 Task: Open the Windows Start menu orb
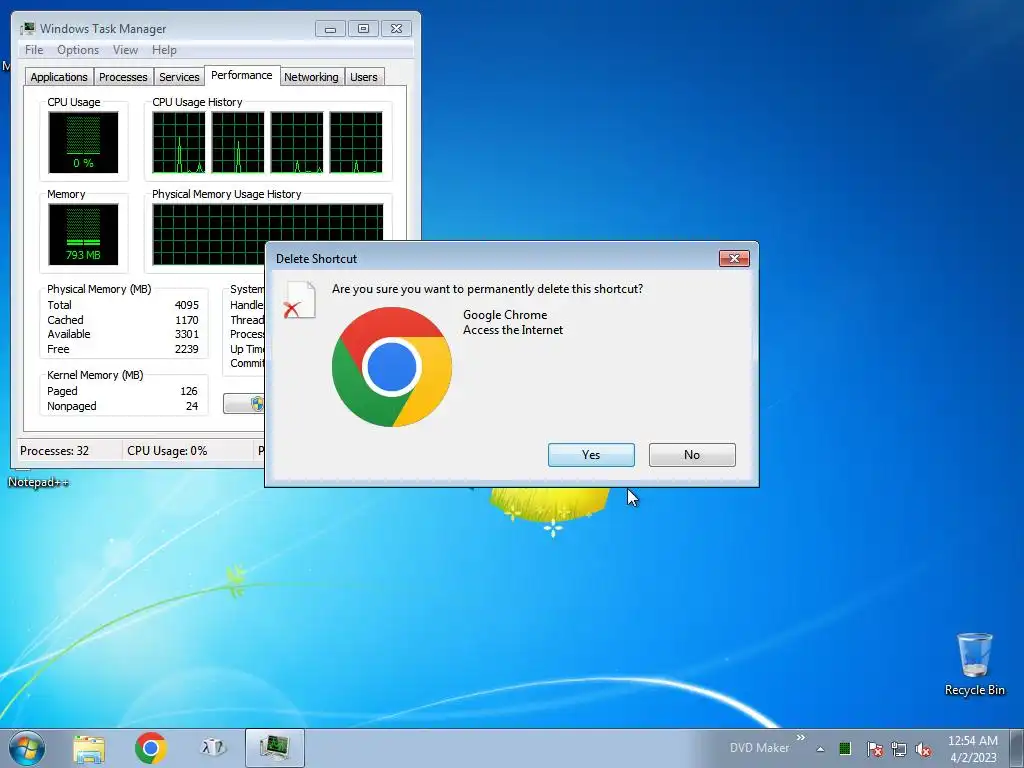click(27, 748)
